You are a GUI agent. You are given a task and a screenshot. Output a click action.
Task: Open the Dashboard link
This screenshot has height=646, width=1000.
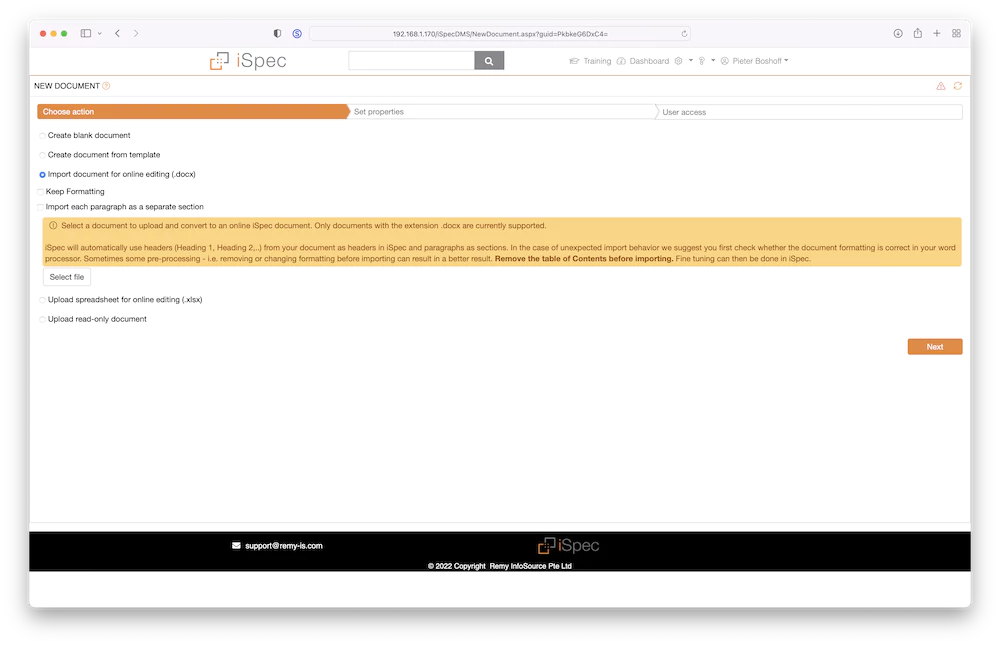point(649,61)
